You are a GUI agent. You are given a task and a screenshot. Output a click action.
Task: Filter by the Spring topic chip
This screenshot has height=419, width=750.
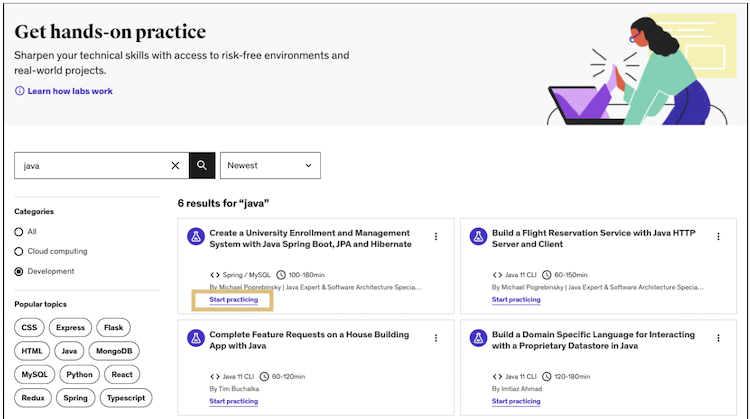(x=77, y=397)
